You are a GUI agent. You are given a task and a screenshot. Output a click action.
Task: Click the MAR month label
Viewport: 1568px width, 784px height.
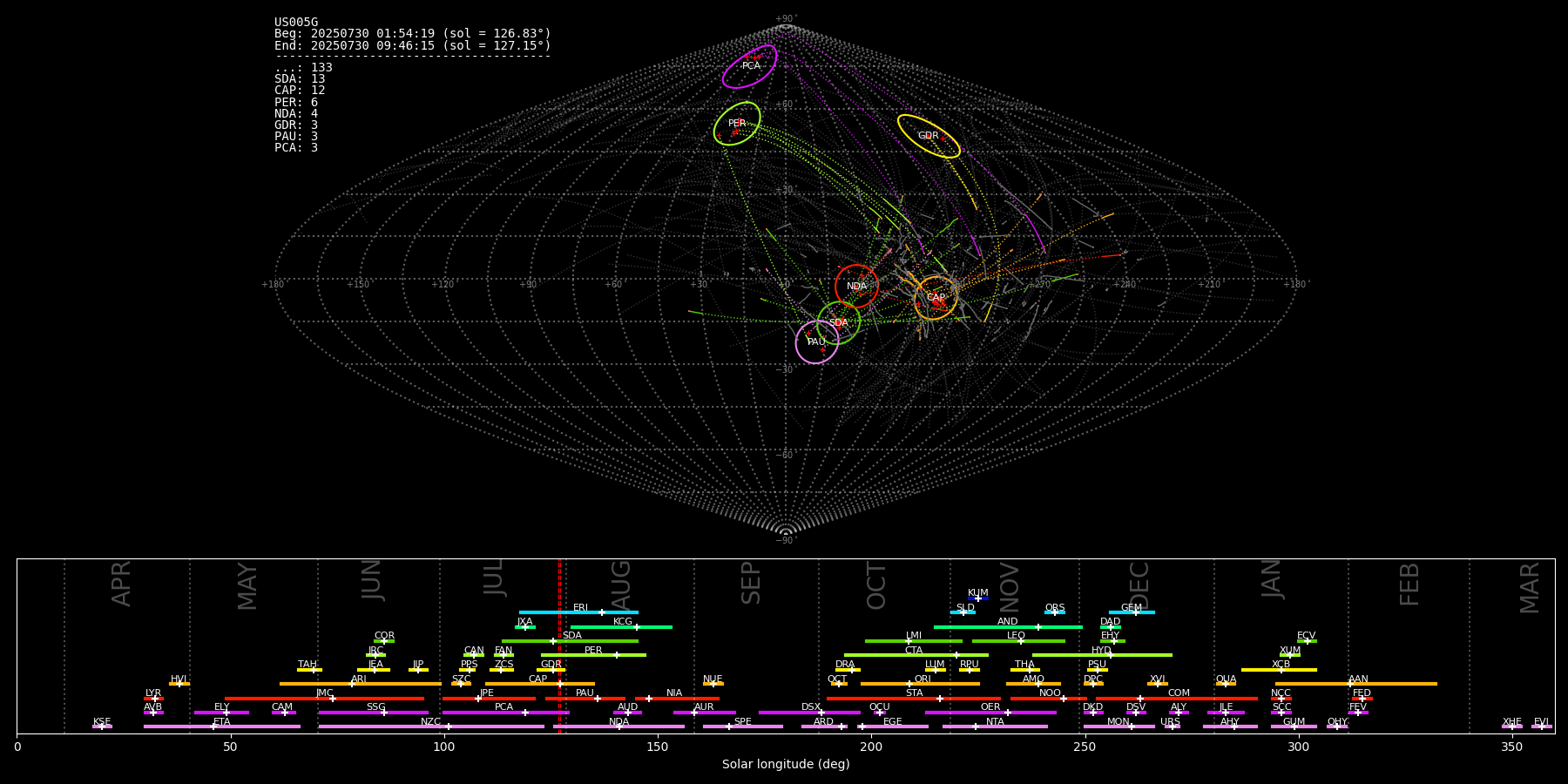[1530, 587]
